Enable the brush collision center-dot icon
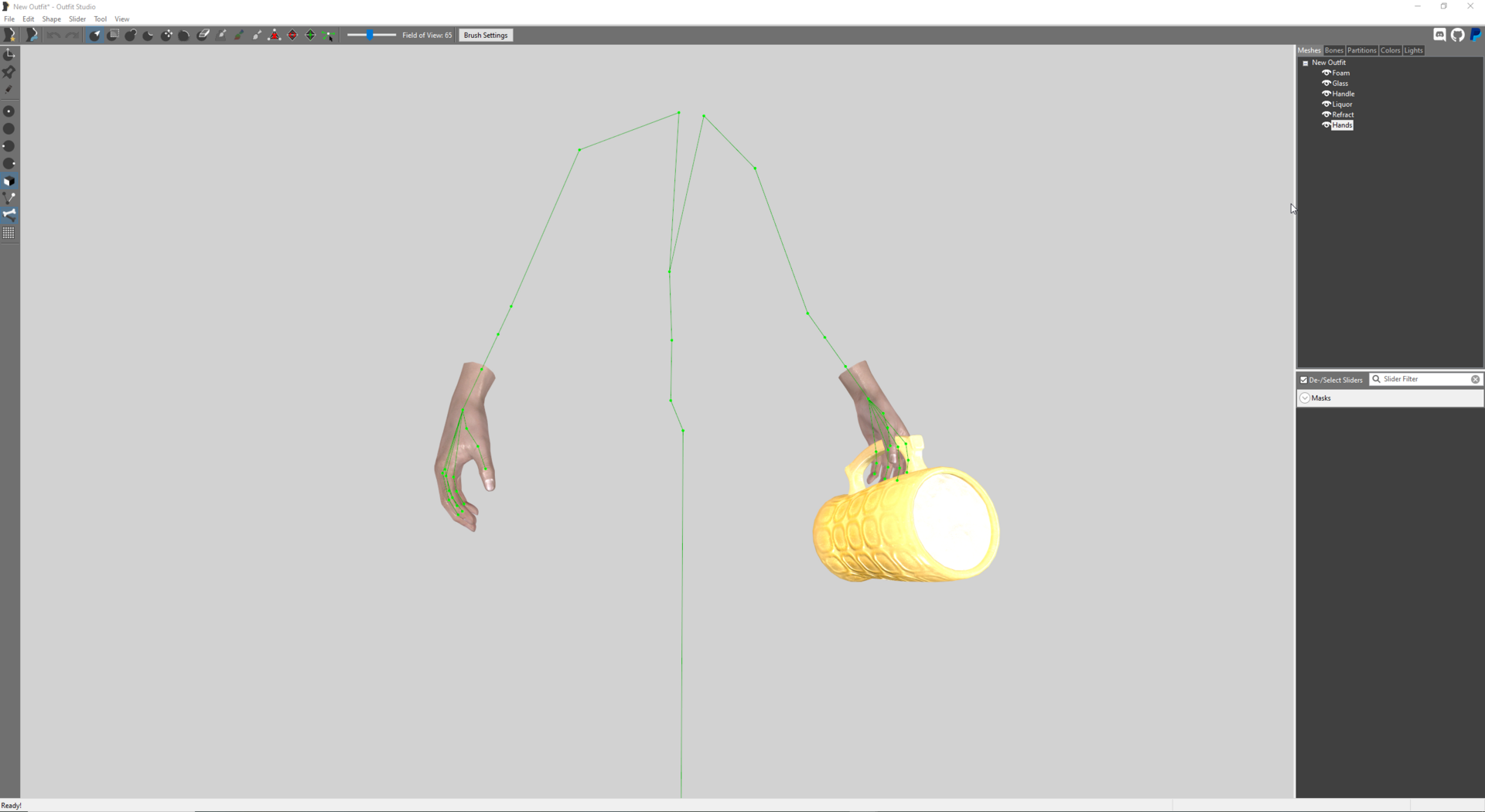This screenshot has width=1485, height=812. (x=9, y=111)
